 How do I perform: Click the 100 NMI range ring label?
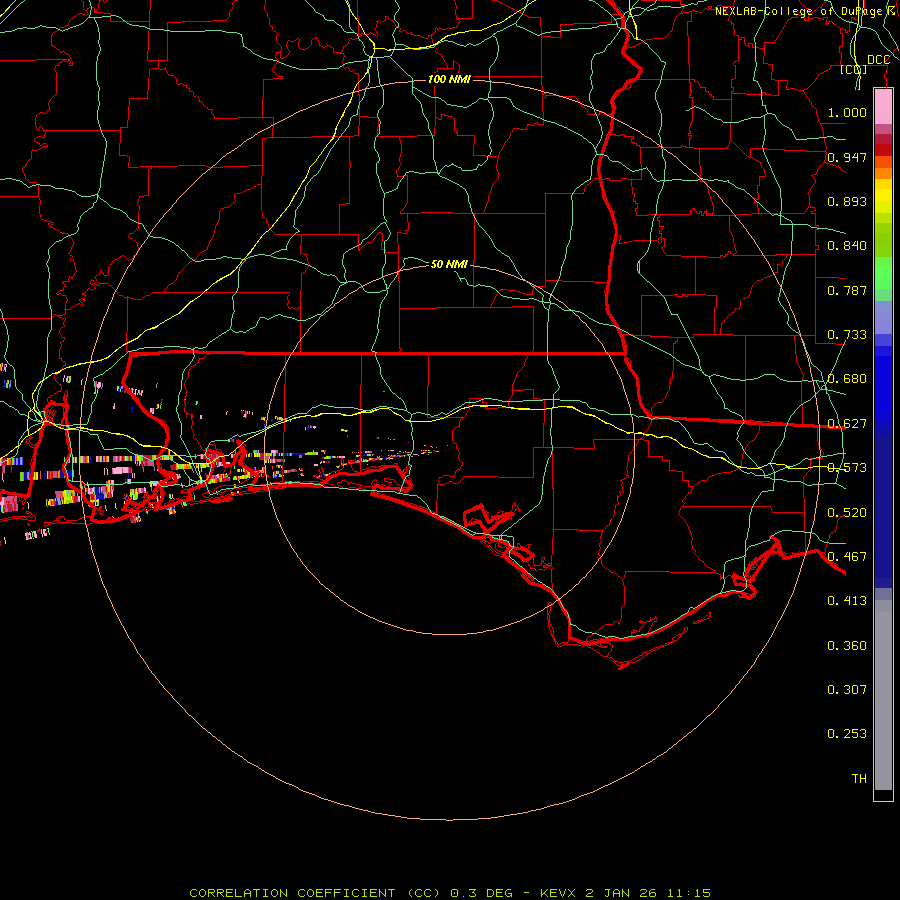pyautogui.click(x=449, y=79)
